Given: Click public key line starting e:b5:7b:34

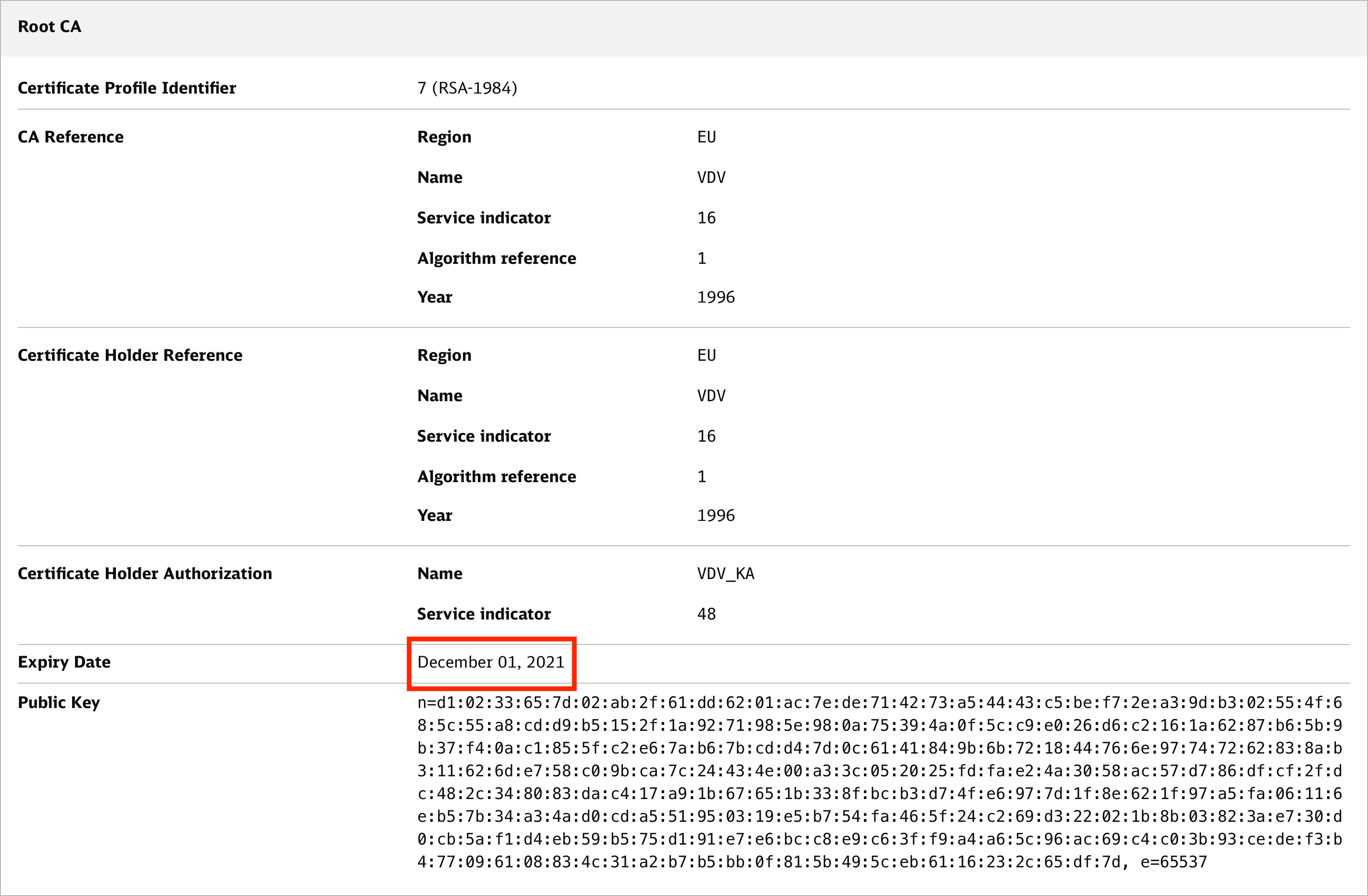Looking at the screenshot, I should [880, 817].
